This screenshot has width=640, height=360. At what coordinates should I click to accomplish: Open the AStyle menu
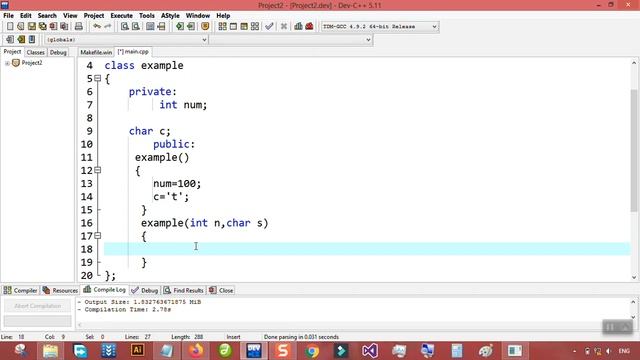coord(170,16)
